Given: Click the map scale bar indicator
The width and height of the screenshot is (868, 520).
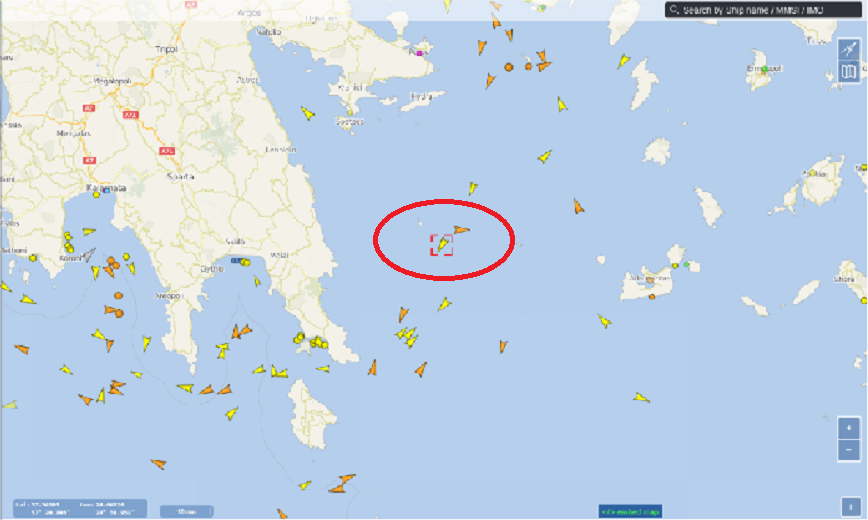Looking at the screenshot, I should 186,511.
